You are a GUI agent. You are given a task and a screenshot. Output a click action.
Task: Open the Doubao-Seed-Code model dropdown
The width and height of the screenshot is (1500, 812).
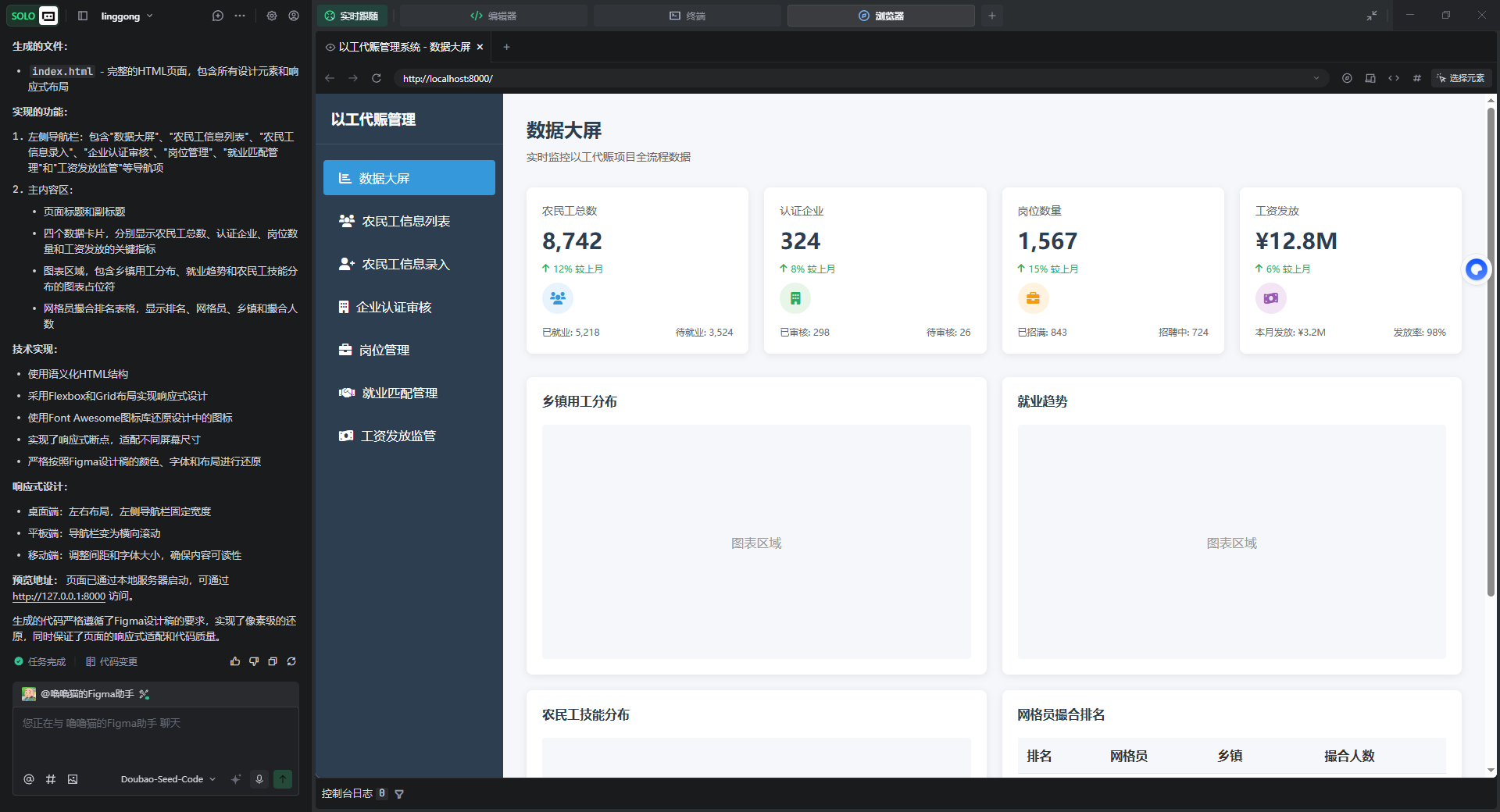(x=168, y=779)
